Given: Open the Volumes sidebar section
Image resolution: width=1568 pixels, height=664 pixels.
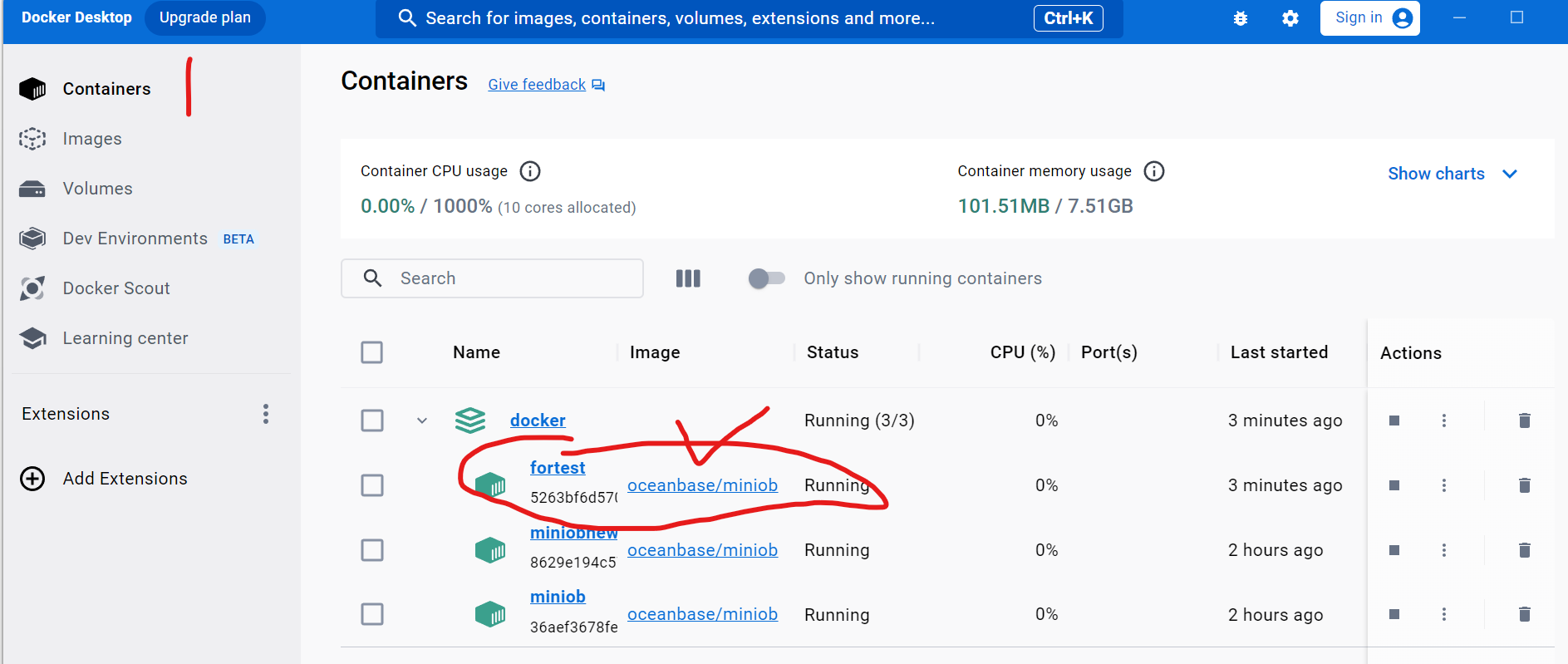Looking at the screenshot, I should coord(97,189).
